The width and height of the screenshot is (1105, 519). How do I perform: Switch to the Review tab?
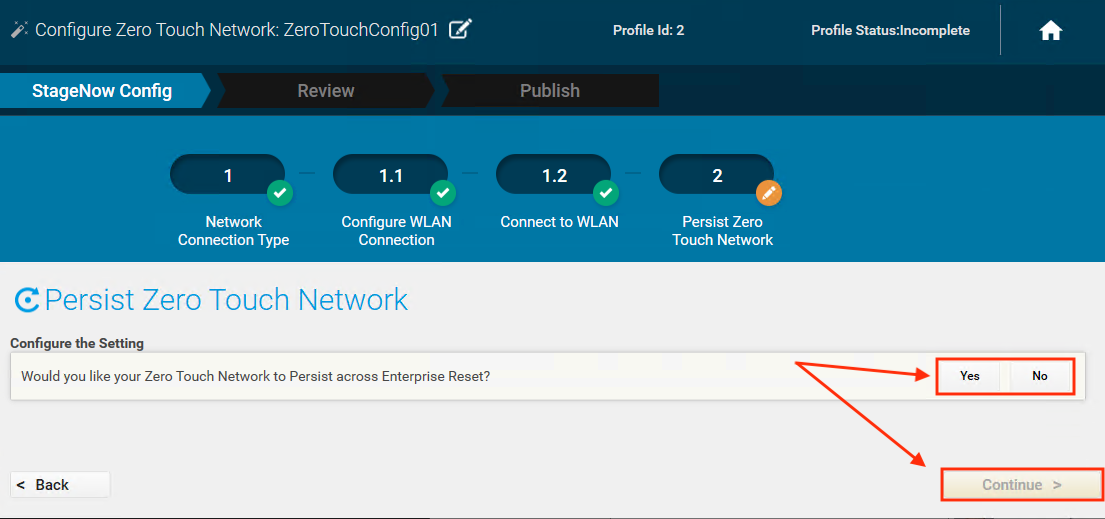pyautogui.click(x=325, y=91)
